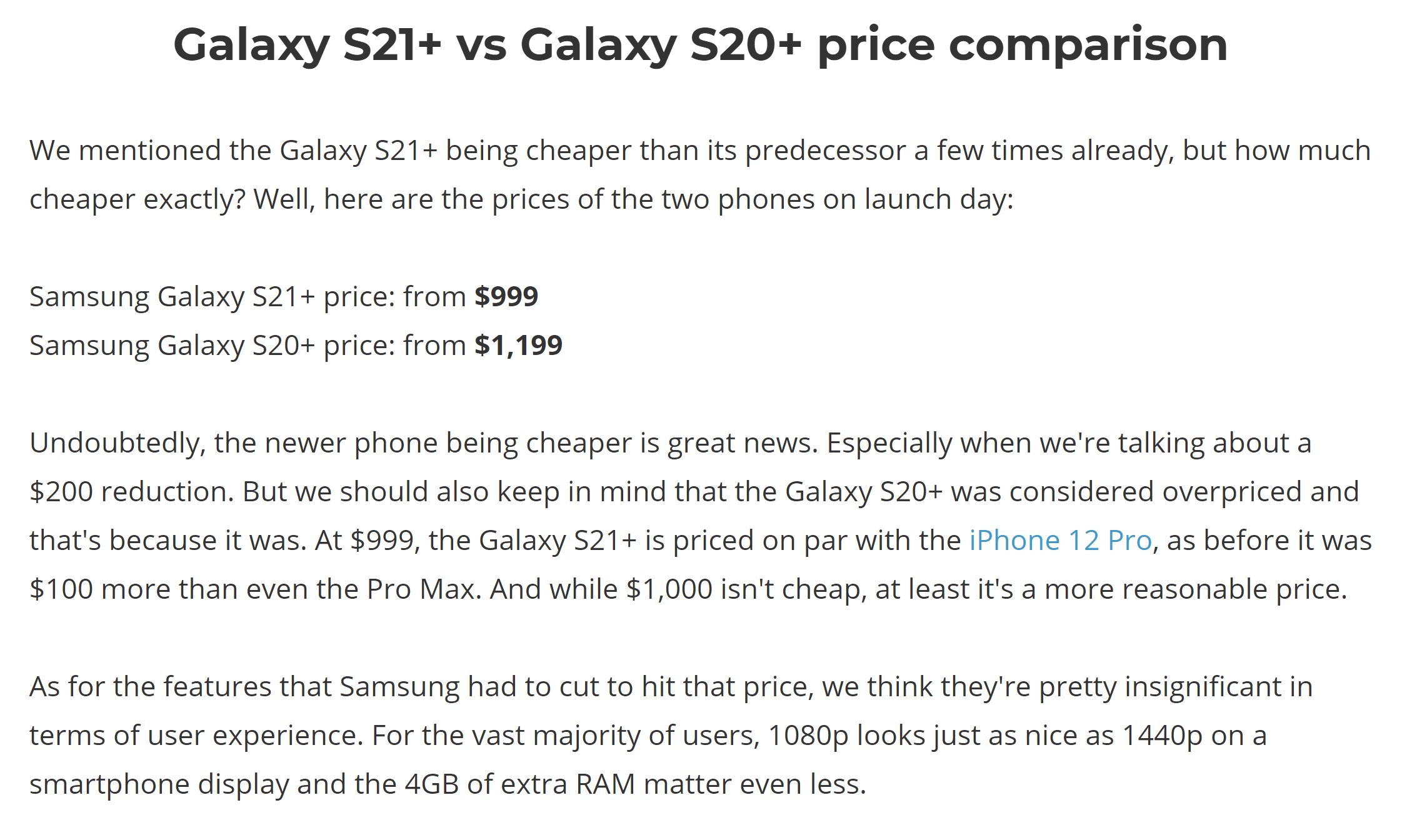Click the "smartphone display" text
The height and width of the screenshot is (840, 1422).
pyautogui.click(x=159, y=784)
